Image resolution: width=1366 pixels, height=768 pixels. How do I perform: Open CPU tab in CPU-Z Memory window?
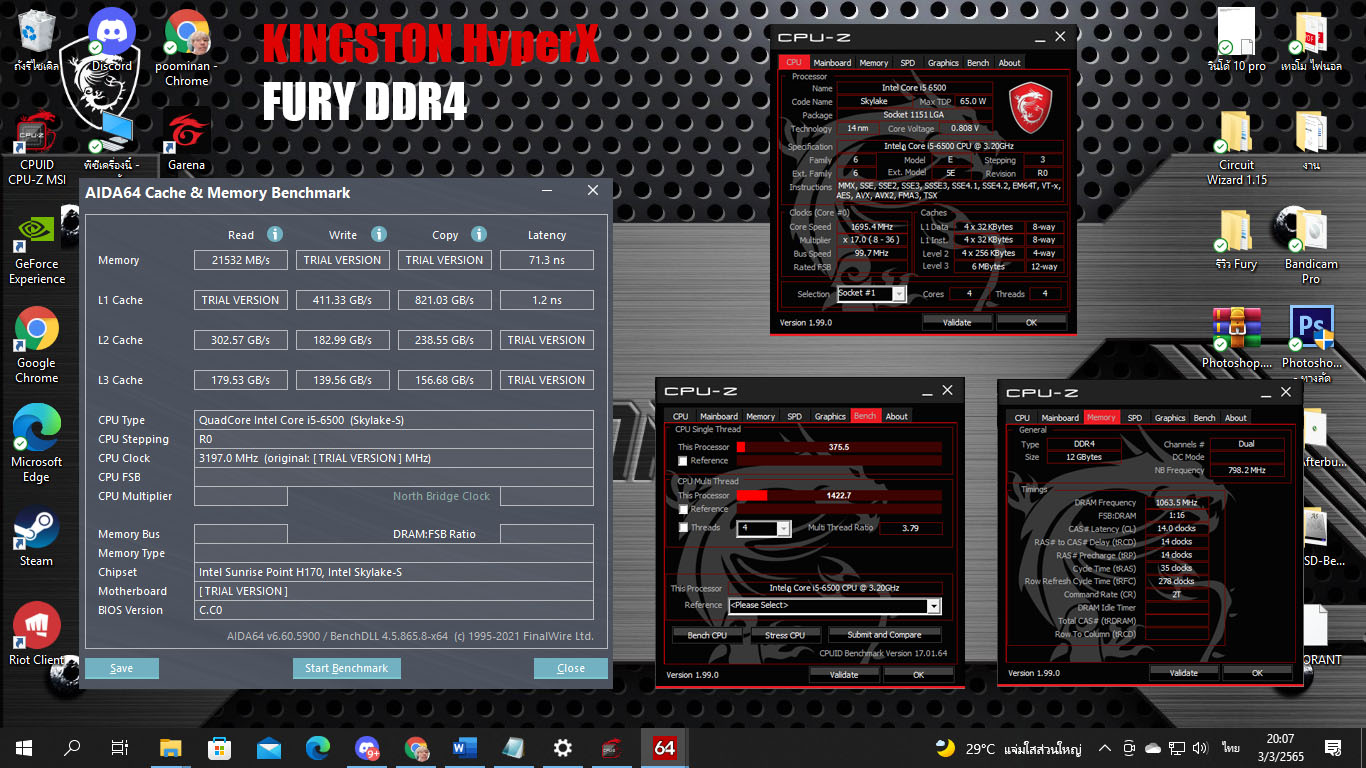[x=1022, y=417]
